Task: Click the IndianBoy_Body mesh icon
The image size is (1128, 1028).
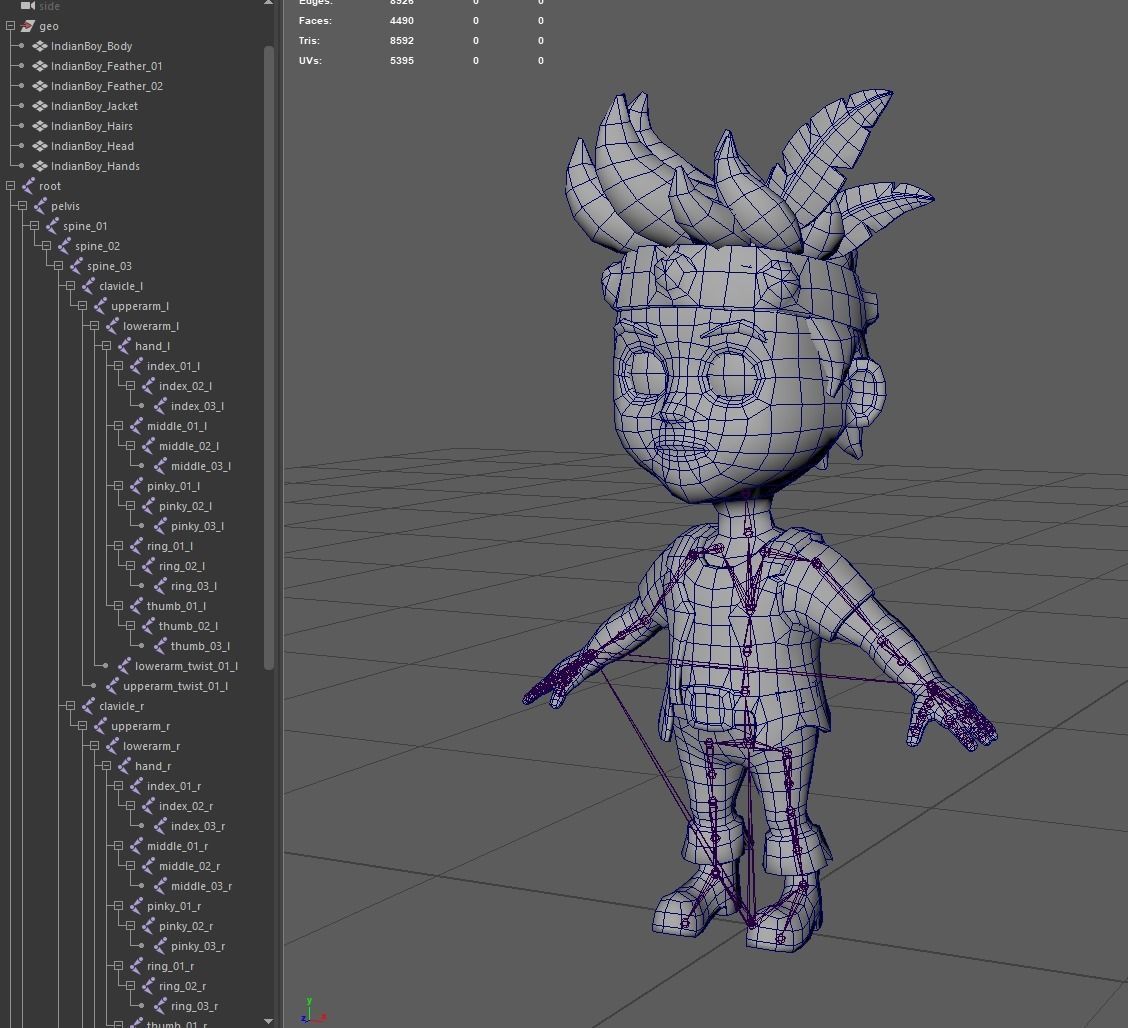Action: coord(40,46)
